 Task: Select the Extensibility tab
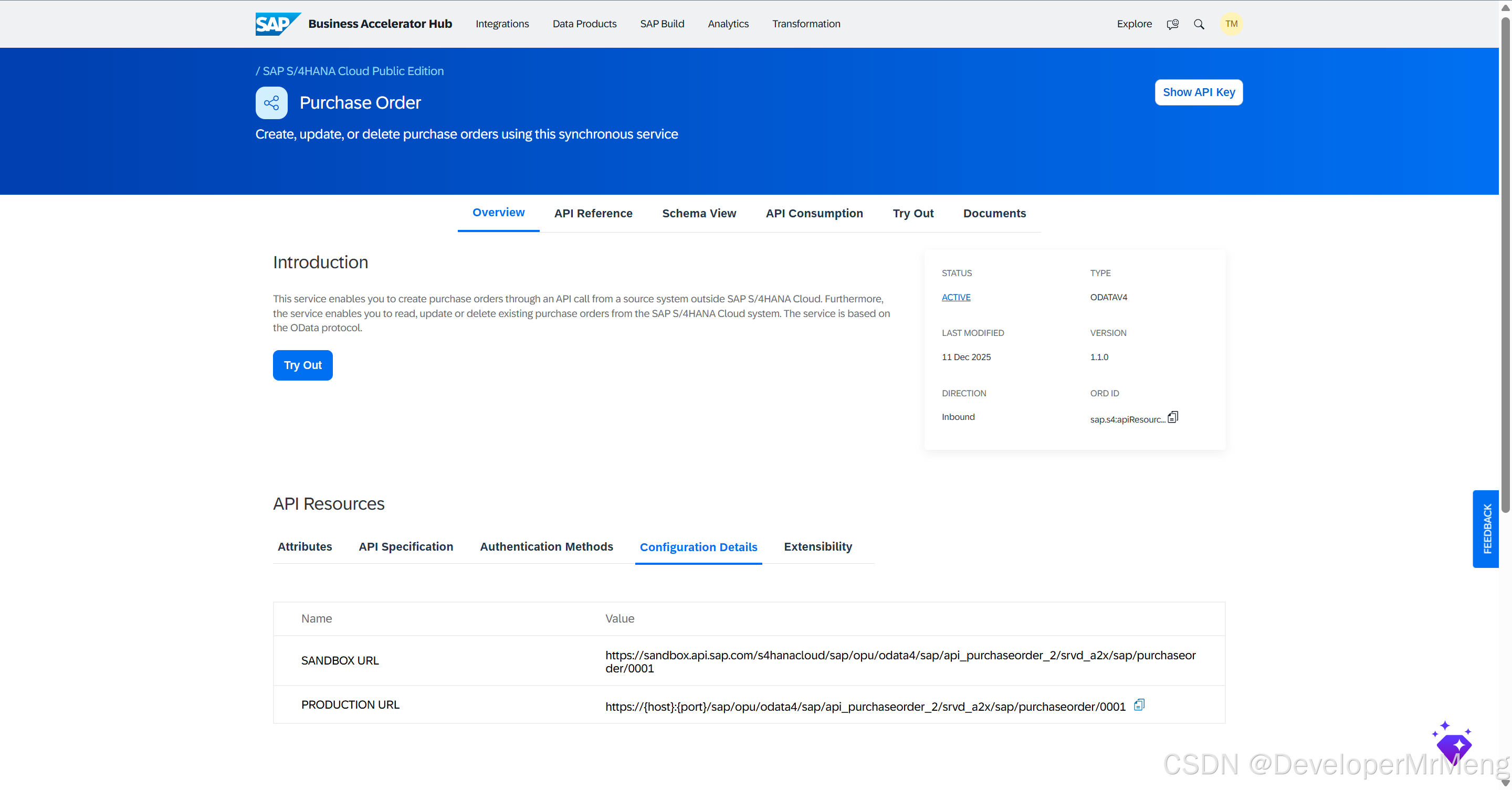(817, 547)
